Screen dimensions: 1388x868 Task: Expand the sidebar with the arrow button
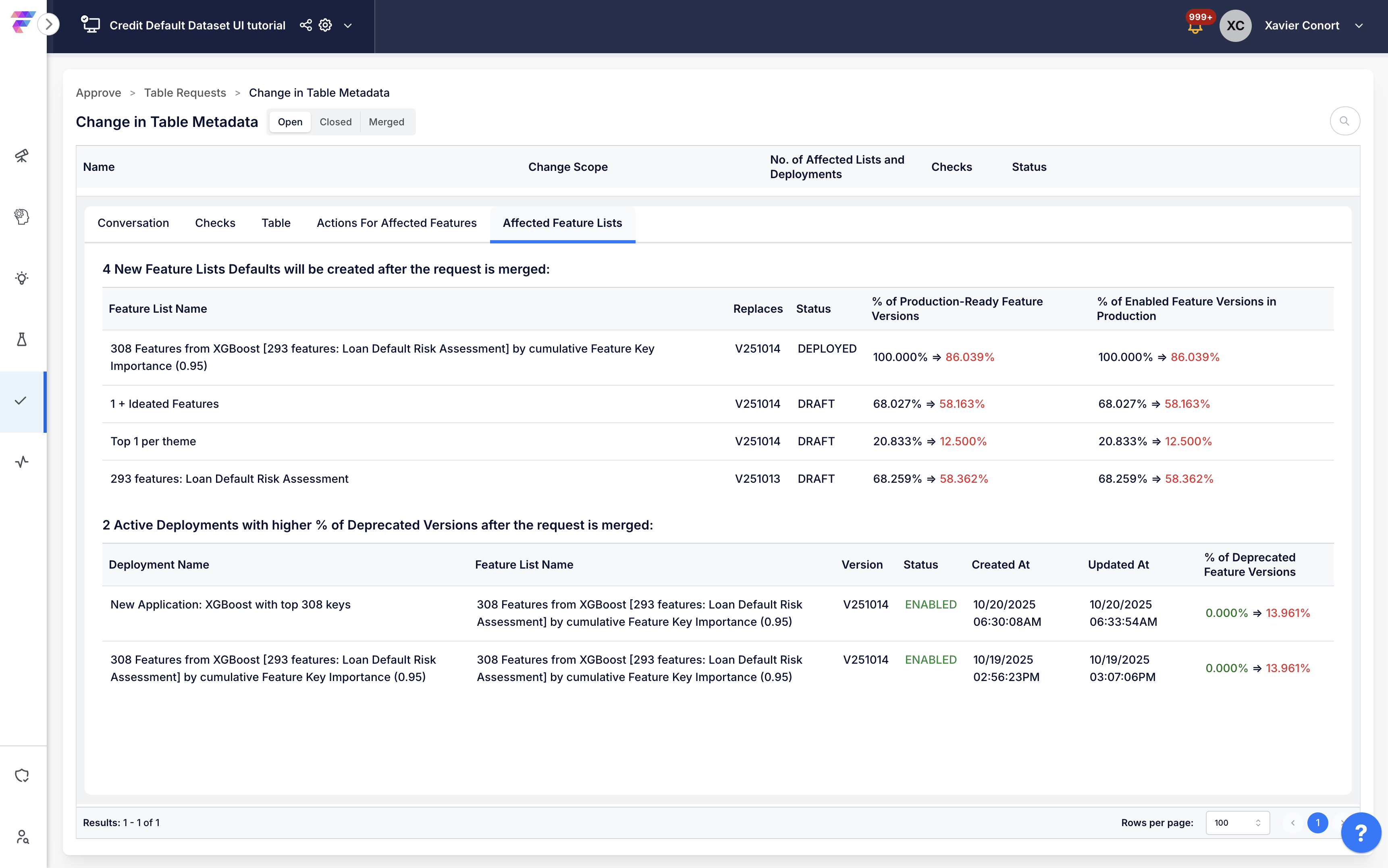tap(49, 24)
